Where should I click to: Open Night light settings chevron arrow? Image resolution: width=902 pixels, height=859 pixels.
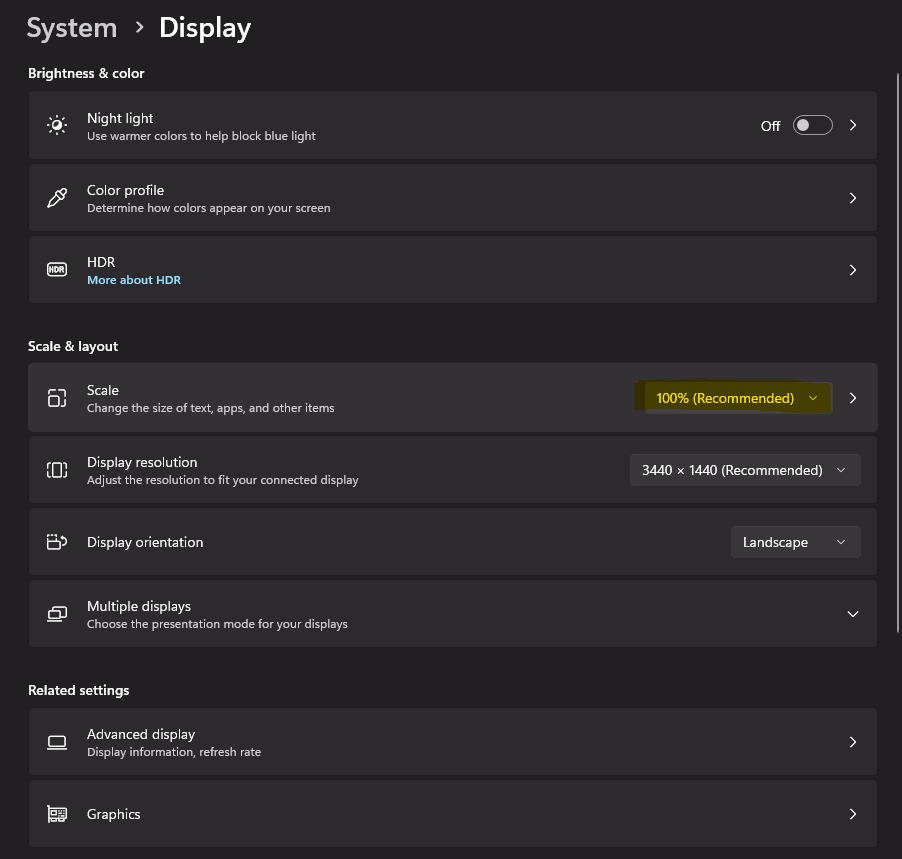(x=853, y=125)
